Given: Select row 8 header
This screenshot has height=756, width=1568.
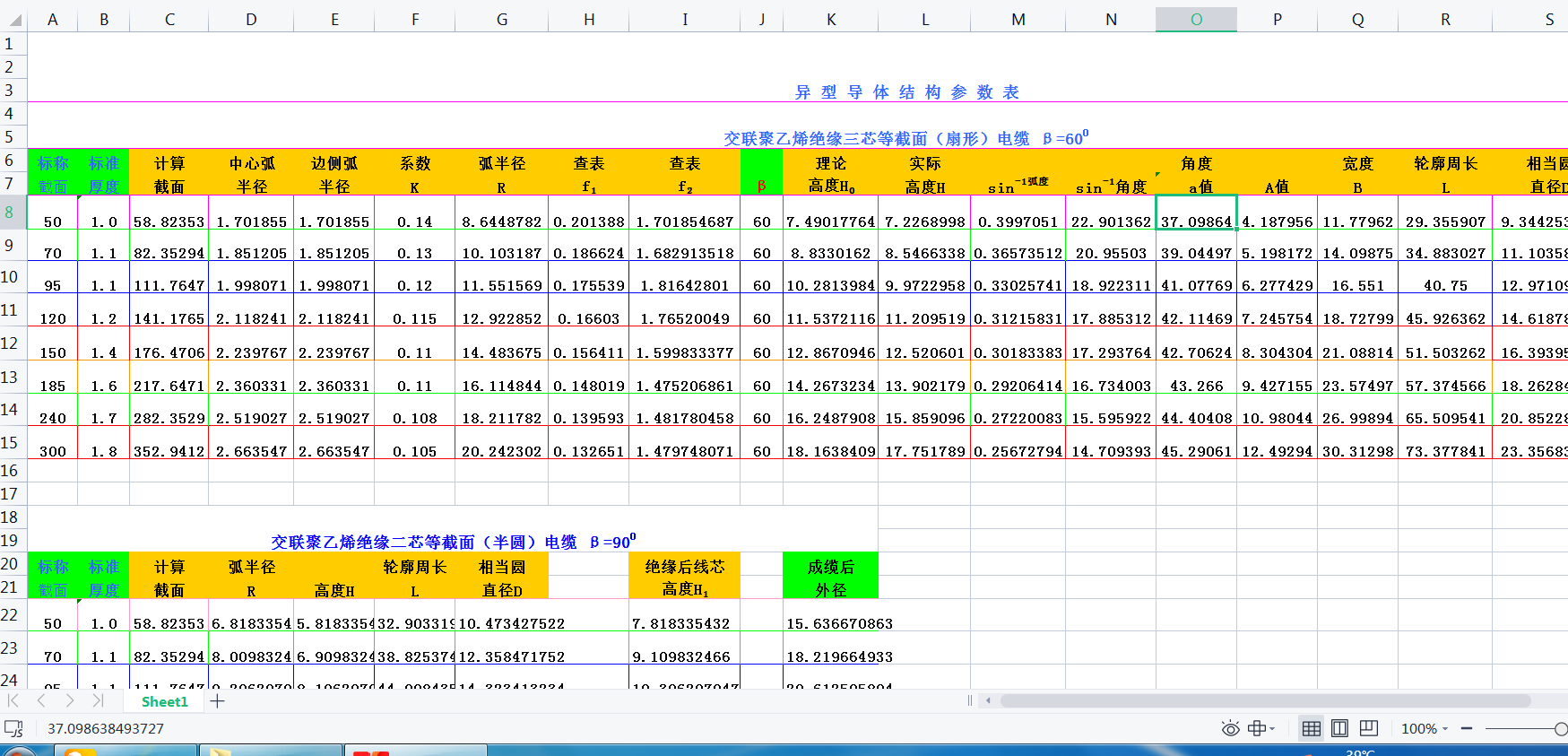Looking at the screenshot, I should coord(10,213).
